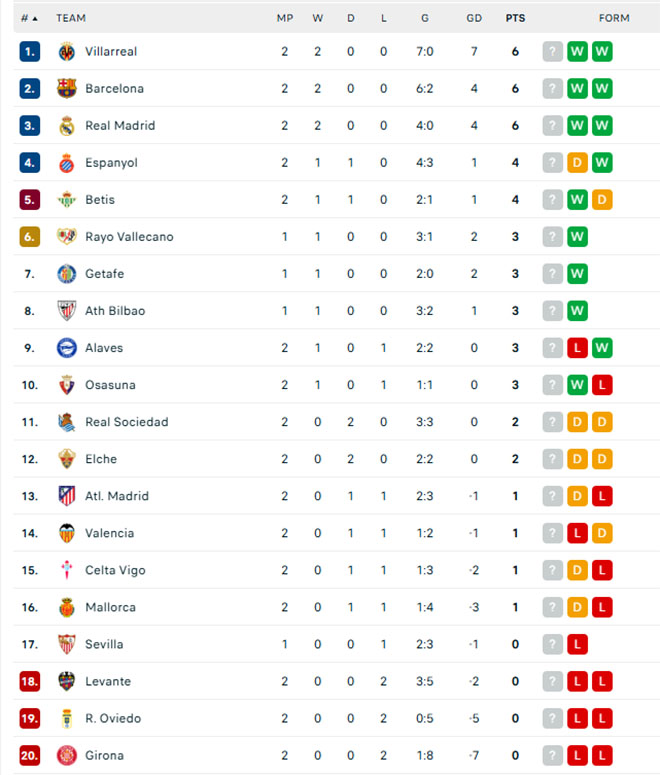Open the Real Sociedad team link
Viewport: 660px width, 775px height.
(x=127, y=422)
